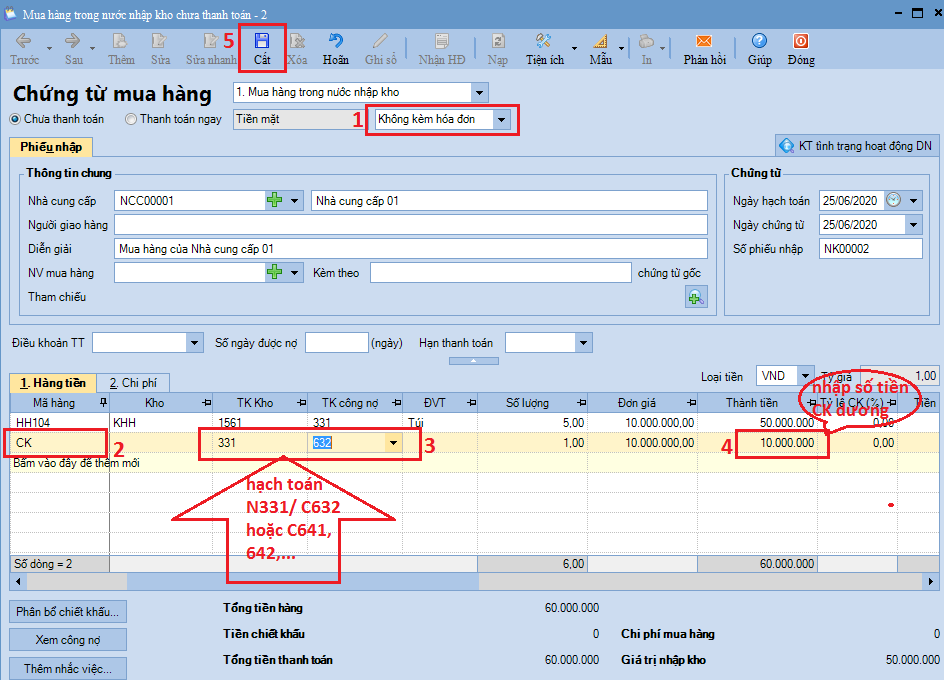Viewport: 944px width, 680px height.
Task: Expand Hạn thanh toán dropdown
Action: coord(583,343)
